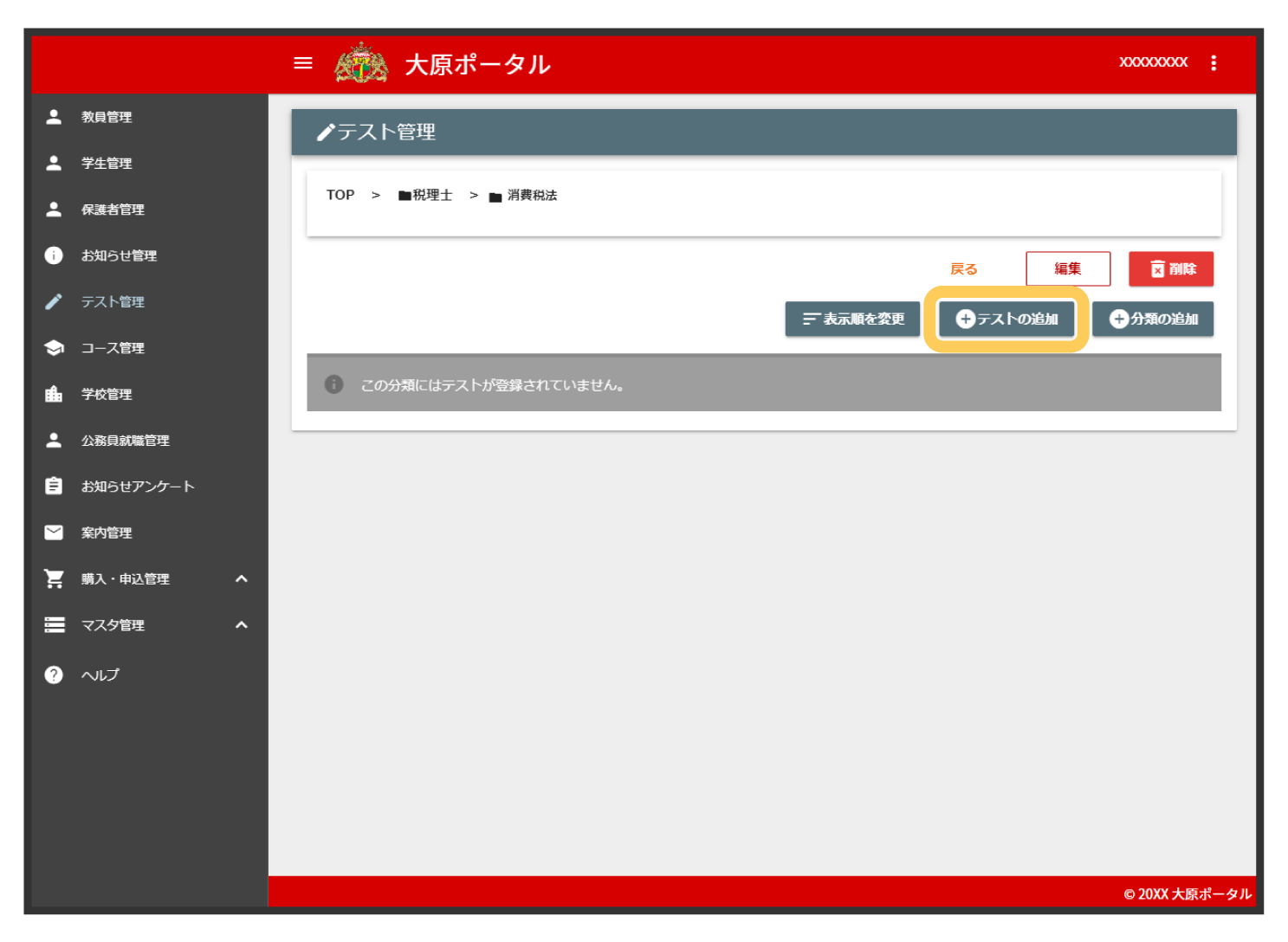1288x942 pixels.
Task: Click the 編集 button
Action: pyautogui.click(x=1067, y=269)
